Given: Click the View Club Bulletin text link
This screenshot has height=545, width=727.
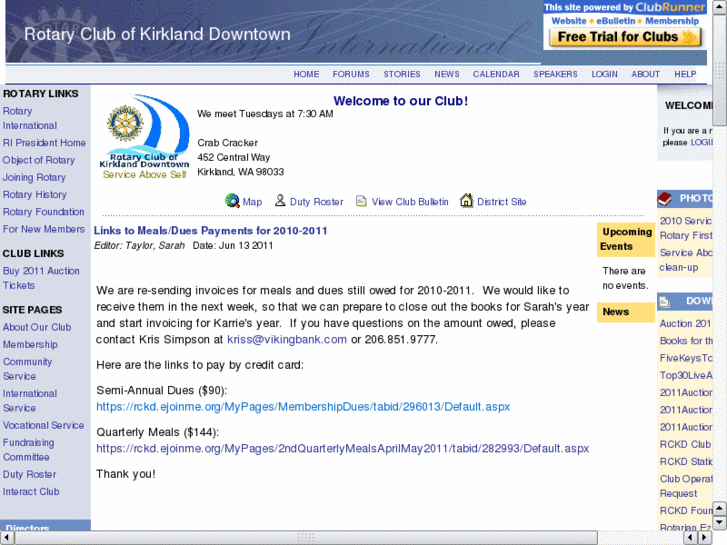Looking at the screenshot, I should (410, 202).
